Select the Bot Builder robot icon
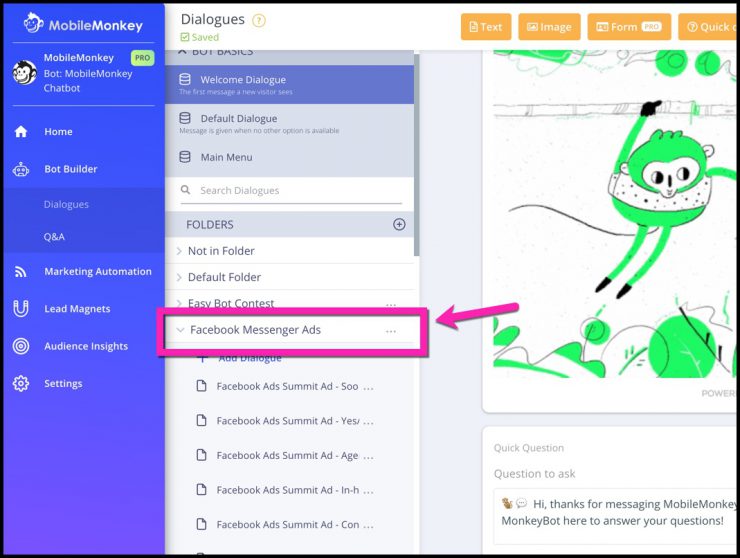 pyautogui.click(x=21, y=169)
